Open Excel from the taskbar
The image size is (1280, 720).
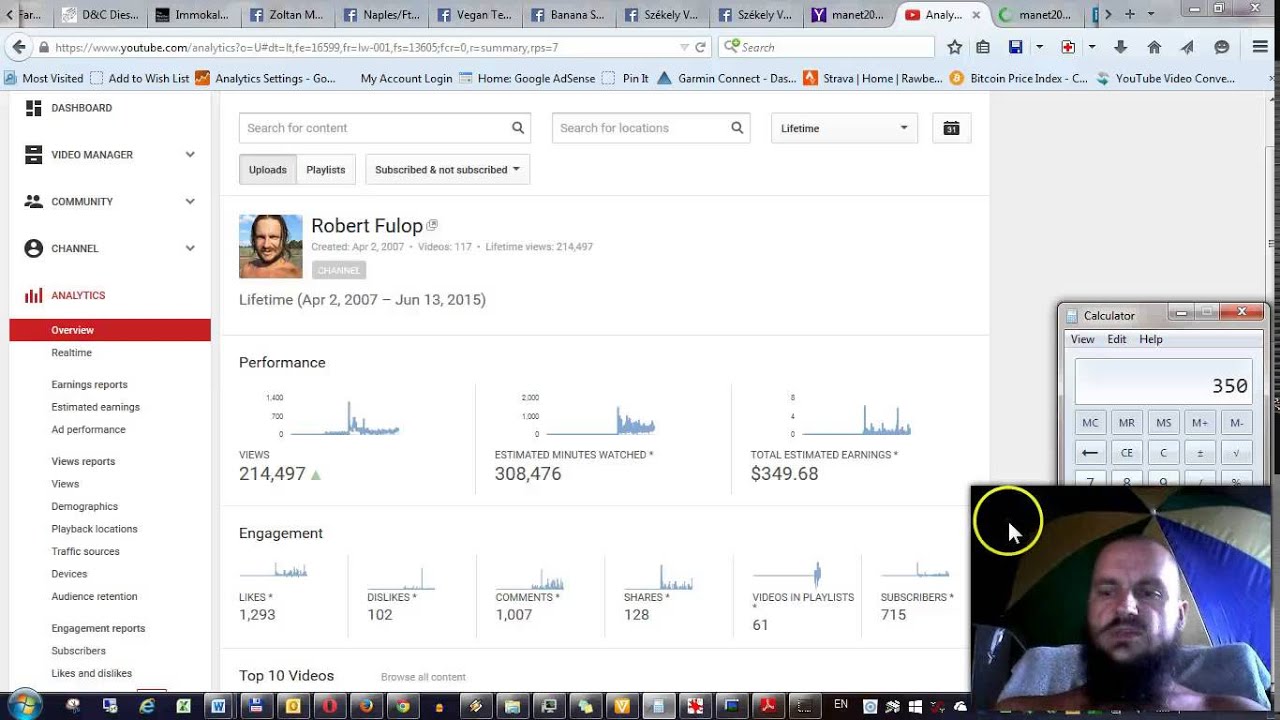tap(183, 706)
